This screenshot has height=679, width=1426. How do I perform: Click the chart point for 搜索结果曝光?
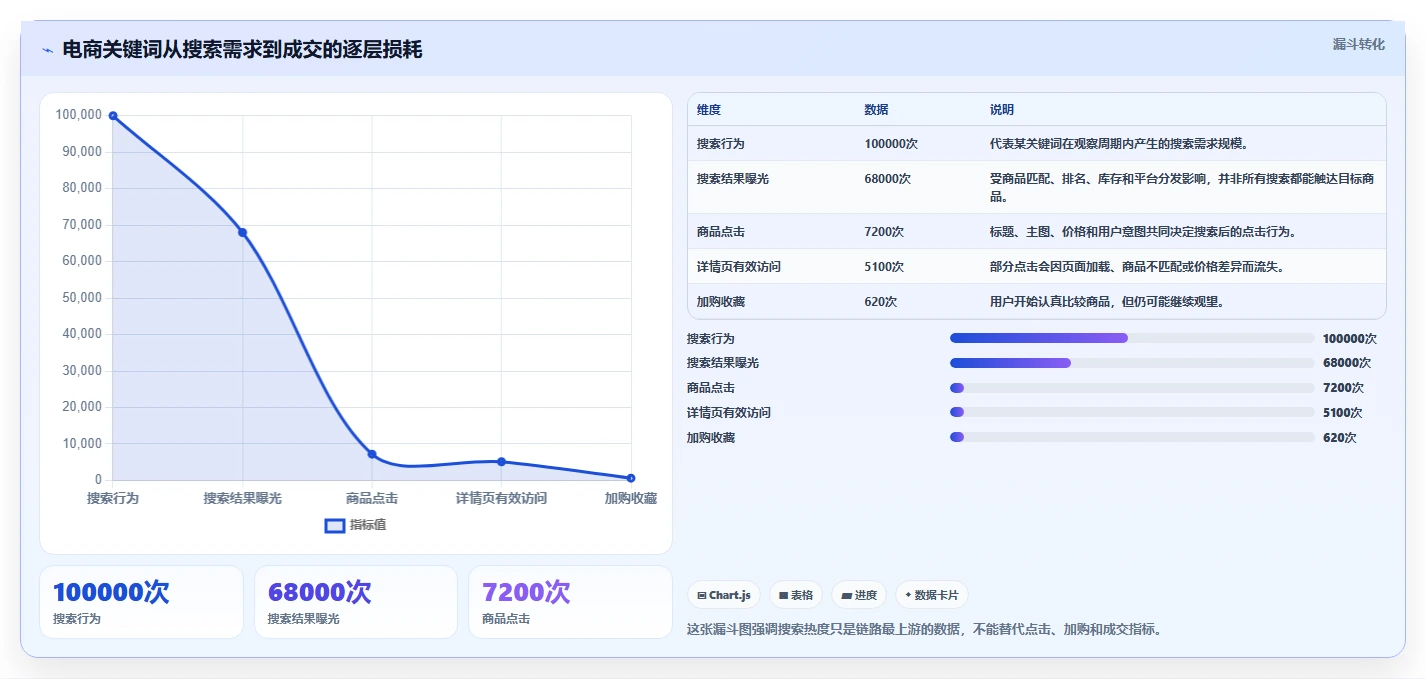(242, 232)
